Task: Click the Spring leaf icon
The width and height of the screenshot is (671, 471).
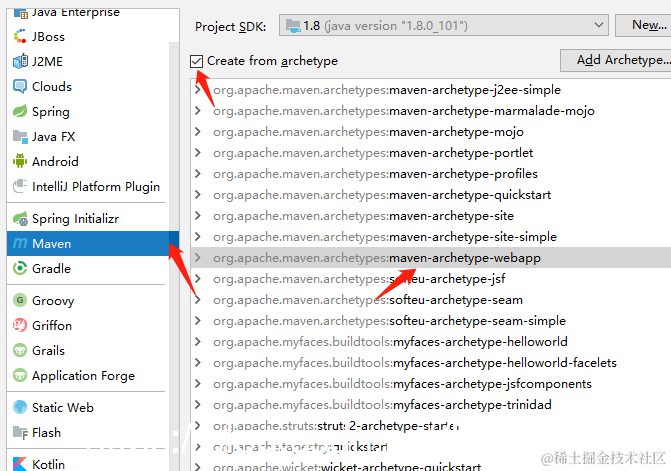Action: click(20, 111)
